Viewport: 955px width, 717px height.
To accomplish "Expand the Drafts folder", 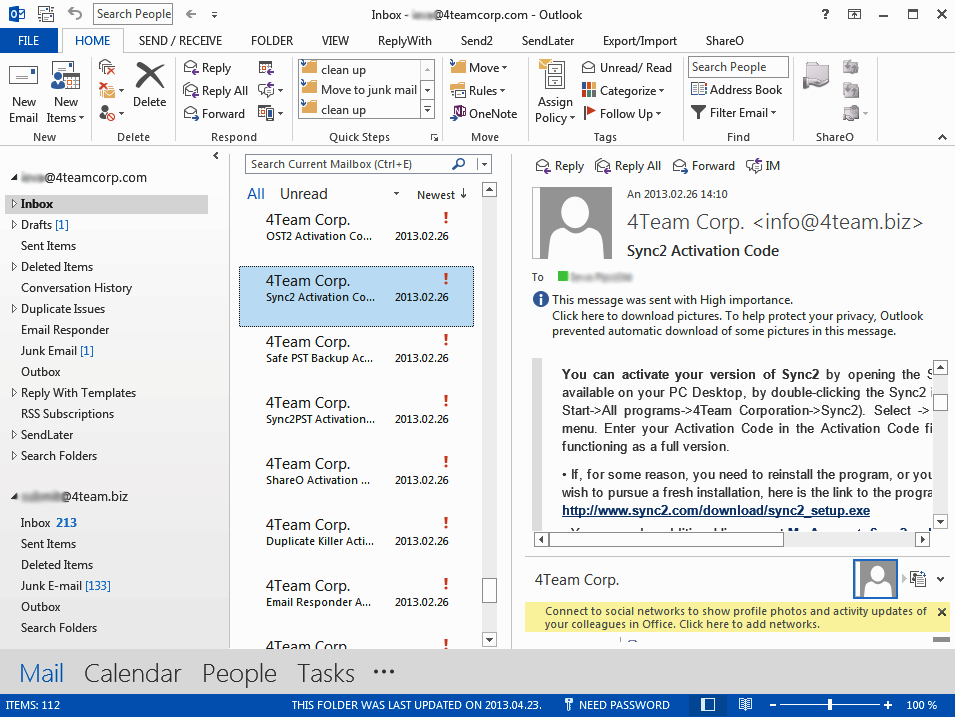I will click(x=14, y=225).
